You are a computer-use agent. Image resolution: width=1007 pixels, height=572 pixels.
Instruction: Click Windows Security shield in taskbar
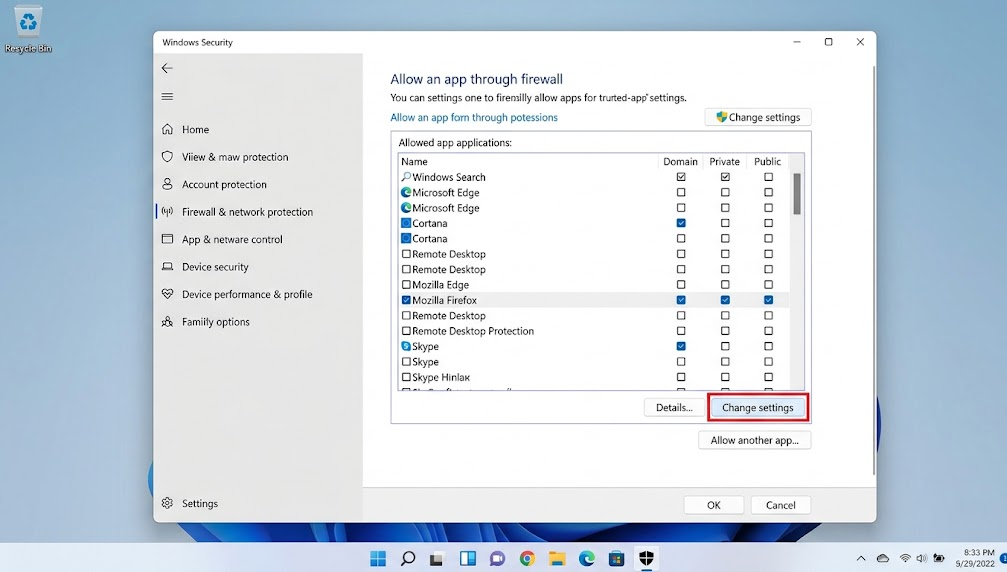tap(646, 559)
